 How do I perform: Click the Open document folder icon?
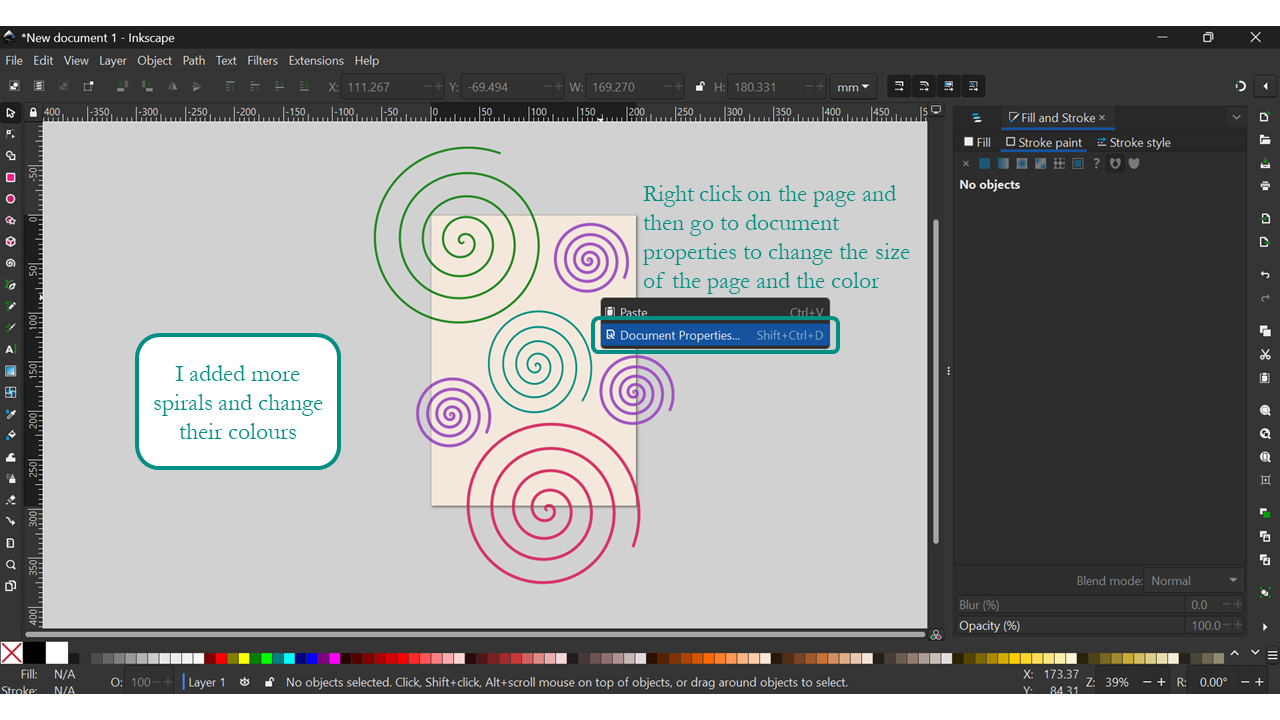click(1265, 140)
